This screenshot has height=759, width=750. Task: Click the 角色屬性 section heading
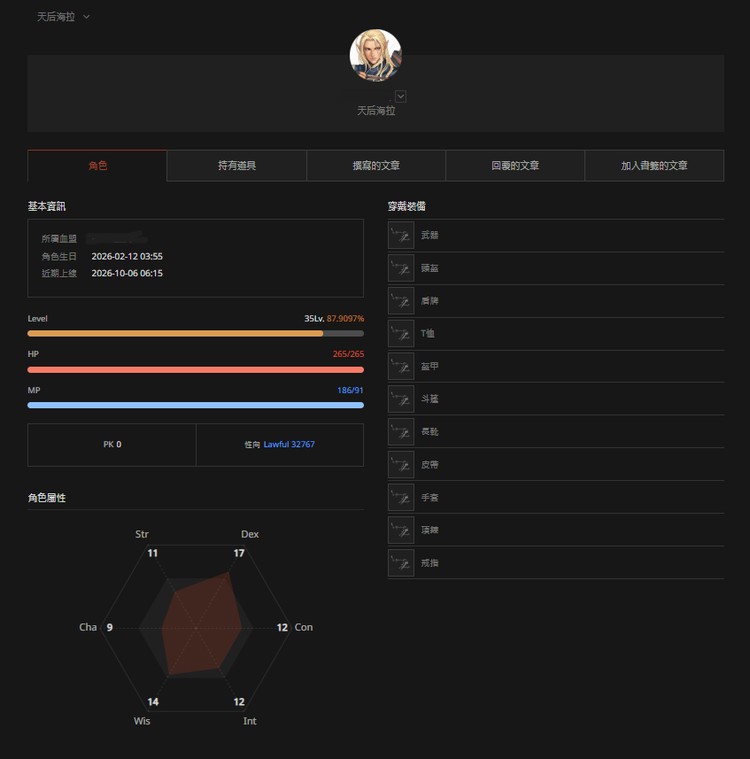pyautogui.click(x=46, y=498)
